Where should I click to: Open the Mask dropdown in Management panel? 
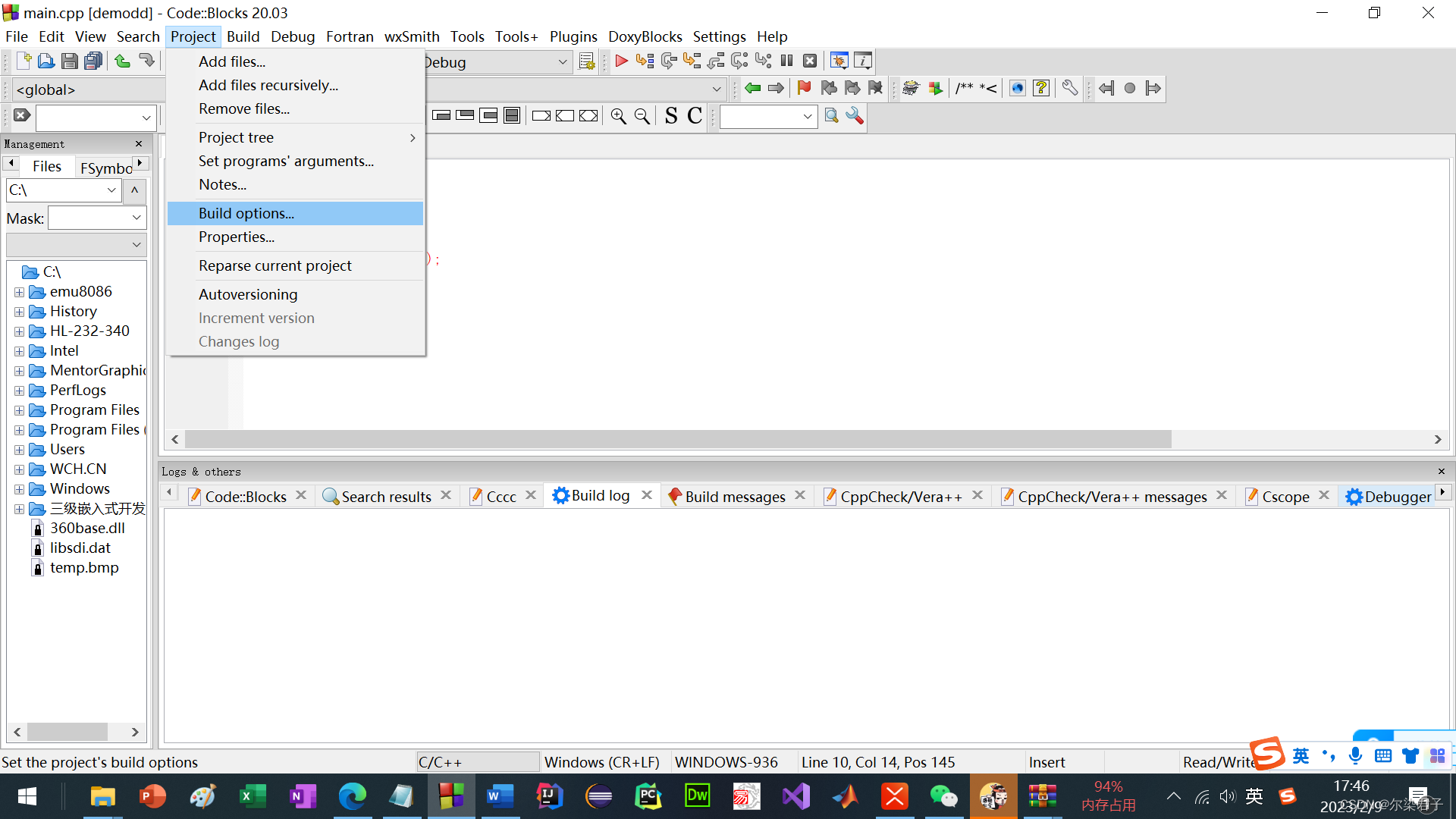tap(136, 218)
